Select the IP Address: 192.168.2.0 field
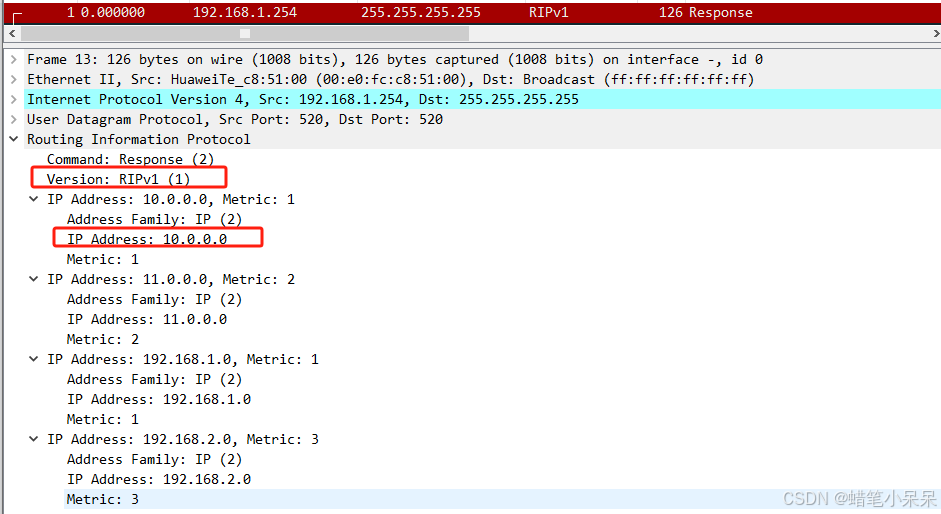The height and width of the screenshot is (514, 941). (x=159, y=479)
